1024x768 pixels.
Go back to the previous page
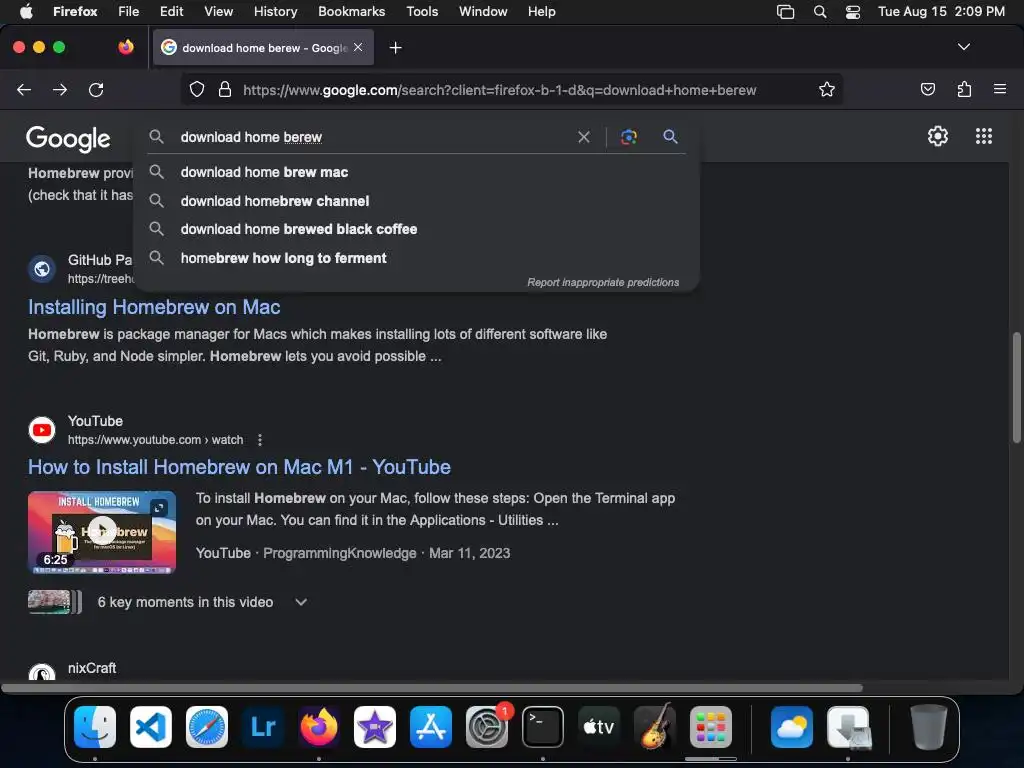pyautogui.click(x=24, y=89)
